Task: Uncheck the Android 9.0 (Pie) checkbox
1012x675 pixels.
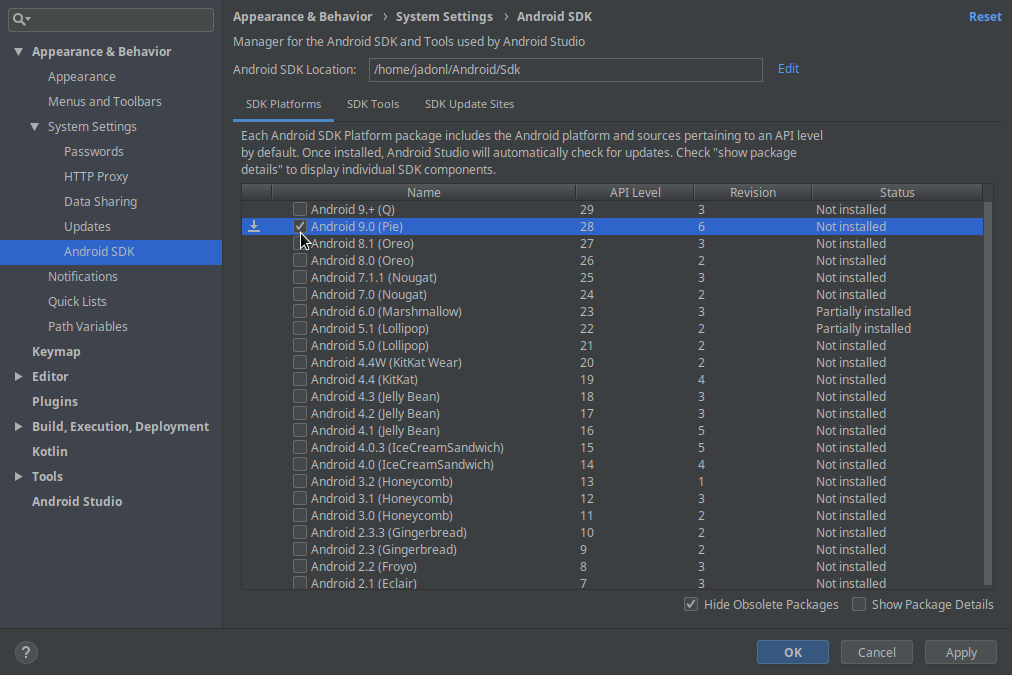Action: point(300,227)
